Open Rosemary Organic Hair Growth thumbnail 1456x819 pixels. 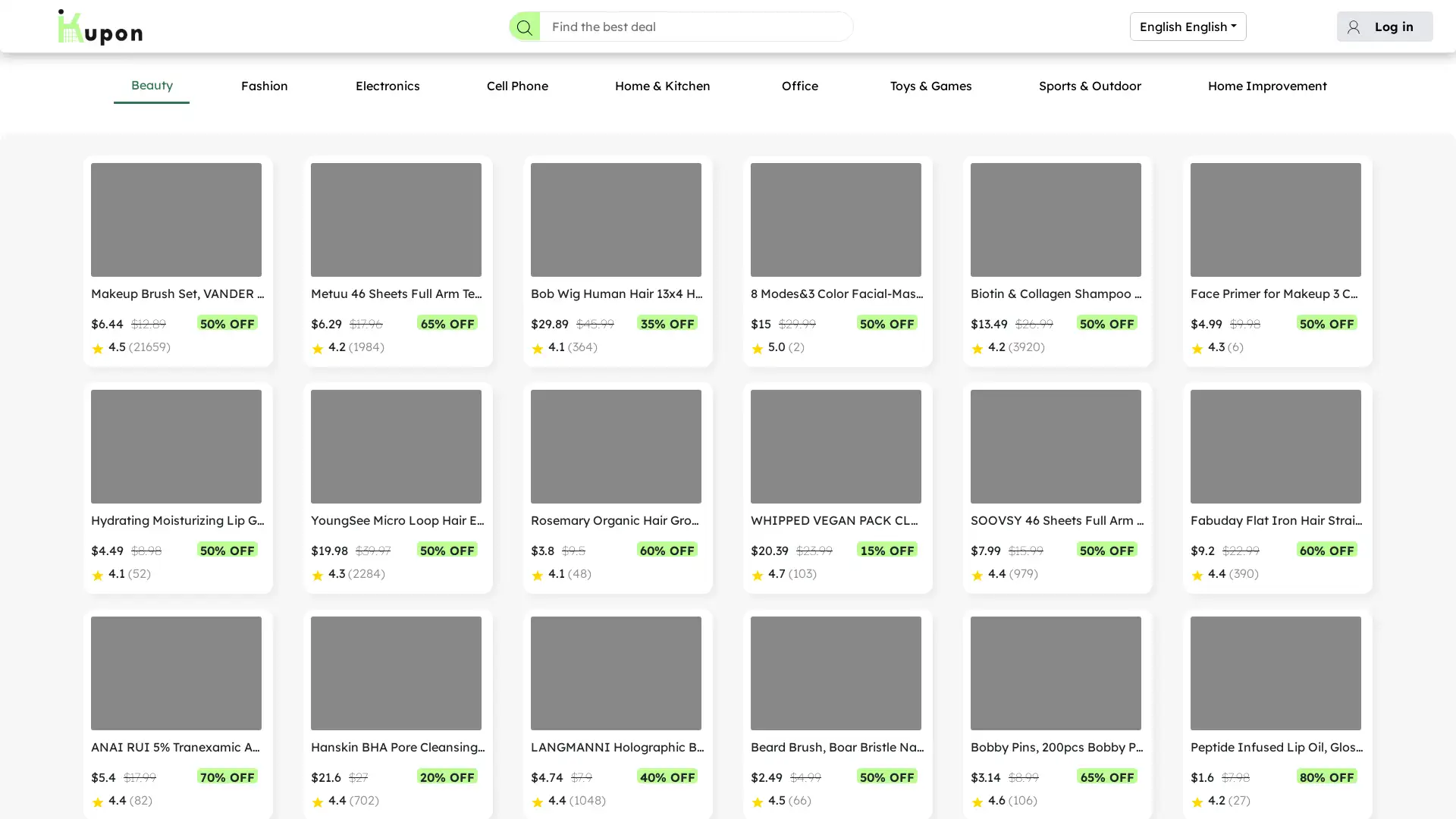click(616, 447)
